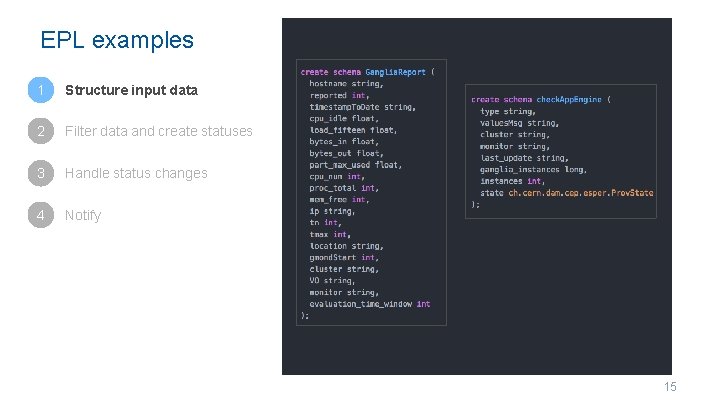Open the Notify step
720x405 pixels.
point(83,215)
